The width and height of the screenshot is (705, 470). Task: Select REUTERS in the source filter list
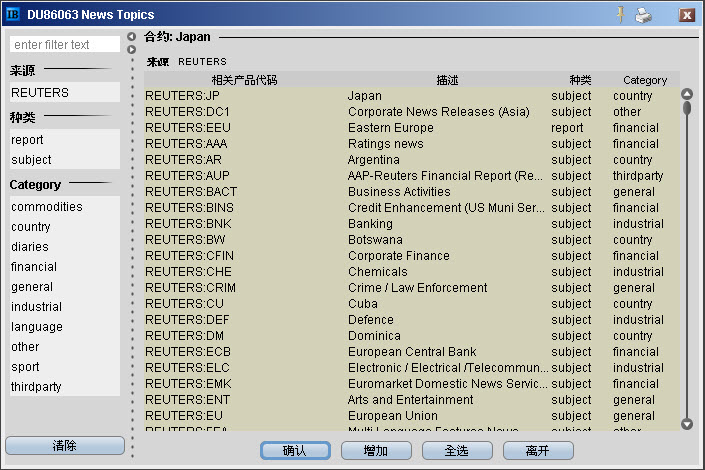pos(64,93)
